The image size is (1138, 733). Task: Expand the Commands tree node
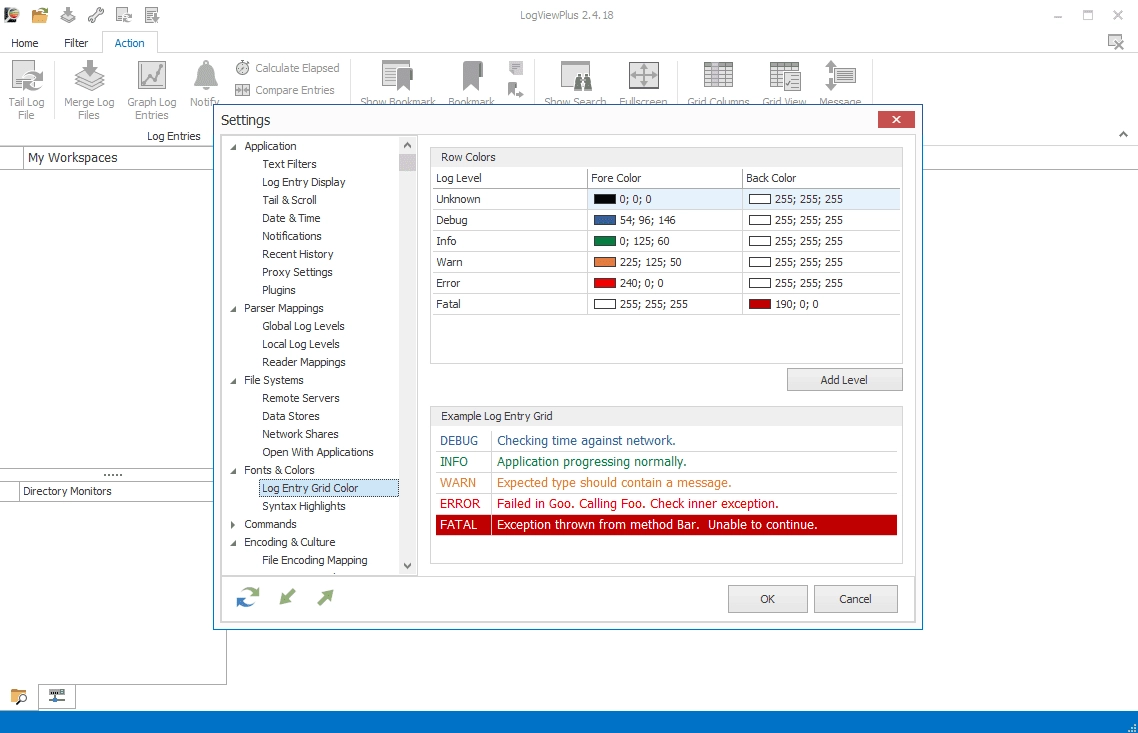[x=233, y=524]
